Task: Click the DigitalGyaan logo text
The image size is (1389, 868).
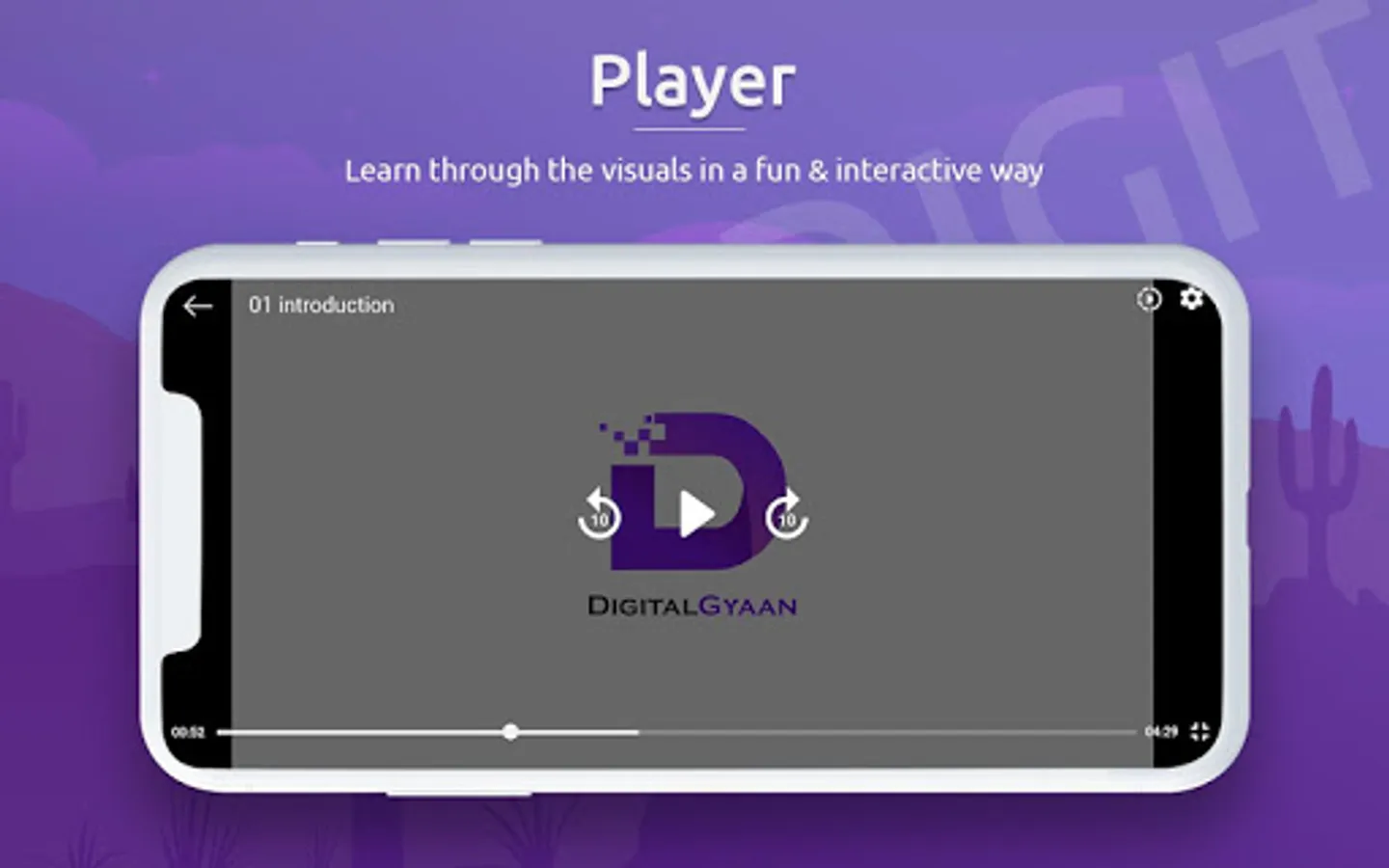Action: coord(693,607)
